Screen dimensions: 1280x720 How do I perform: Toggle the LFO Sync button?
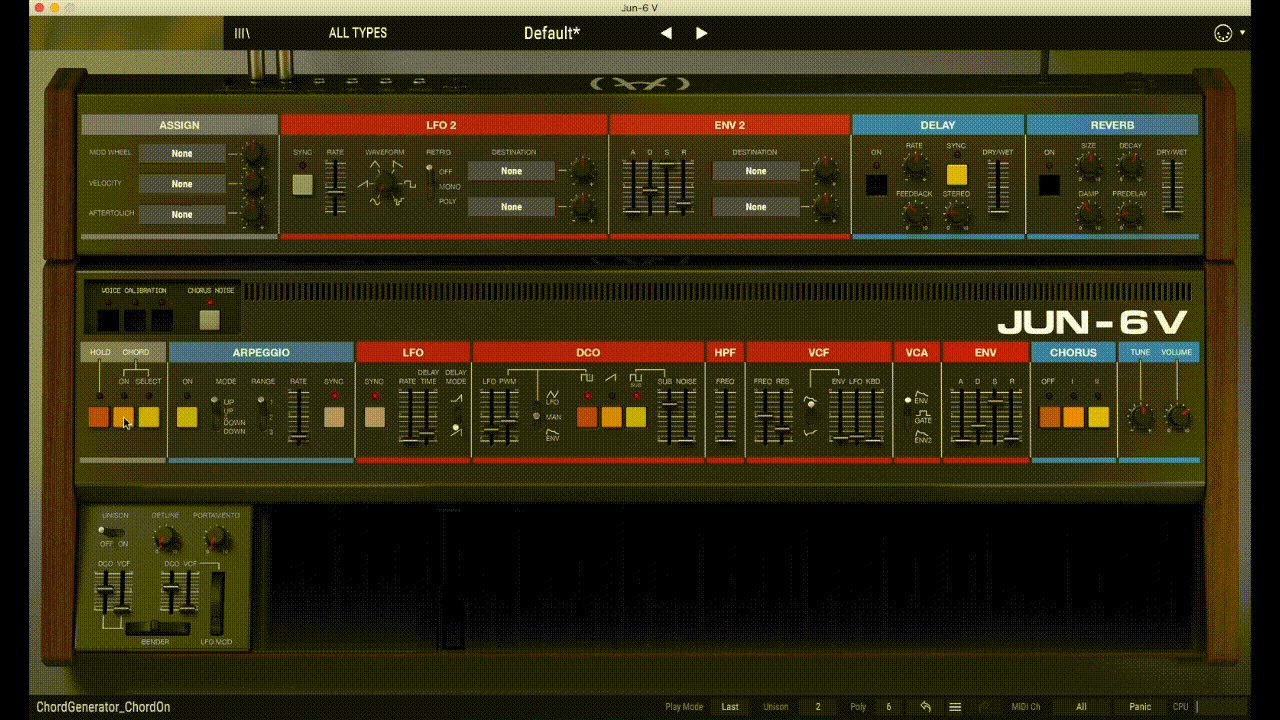coord(375,417)
